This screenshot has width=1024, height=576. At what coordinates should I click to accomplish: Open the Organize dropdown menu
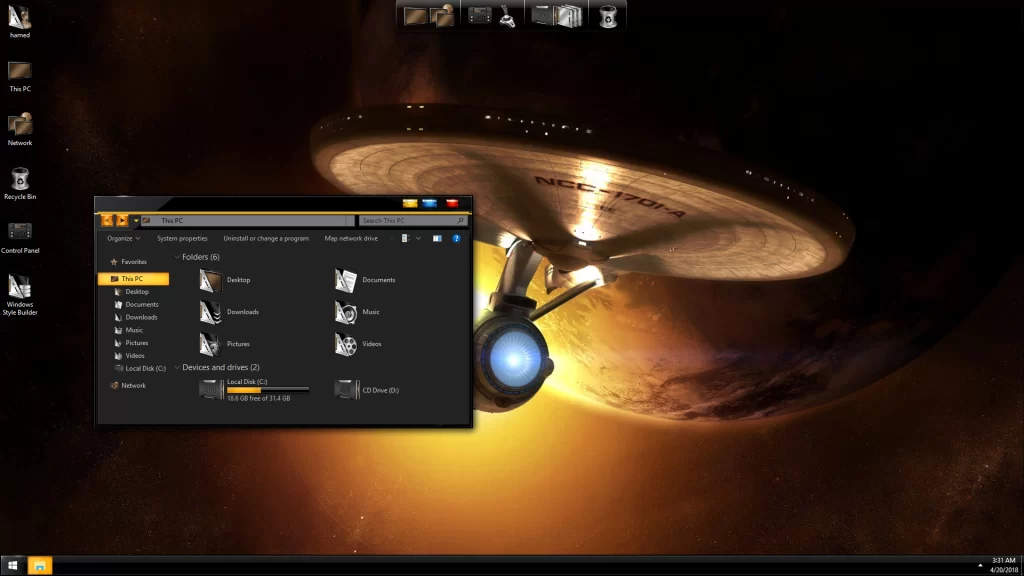point(123,239)
